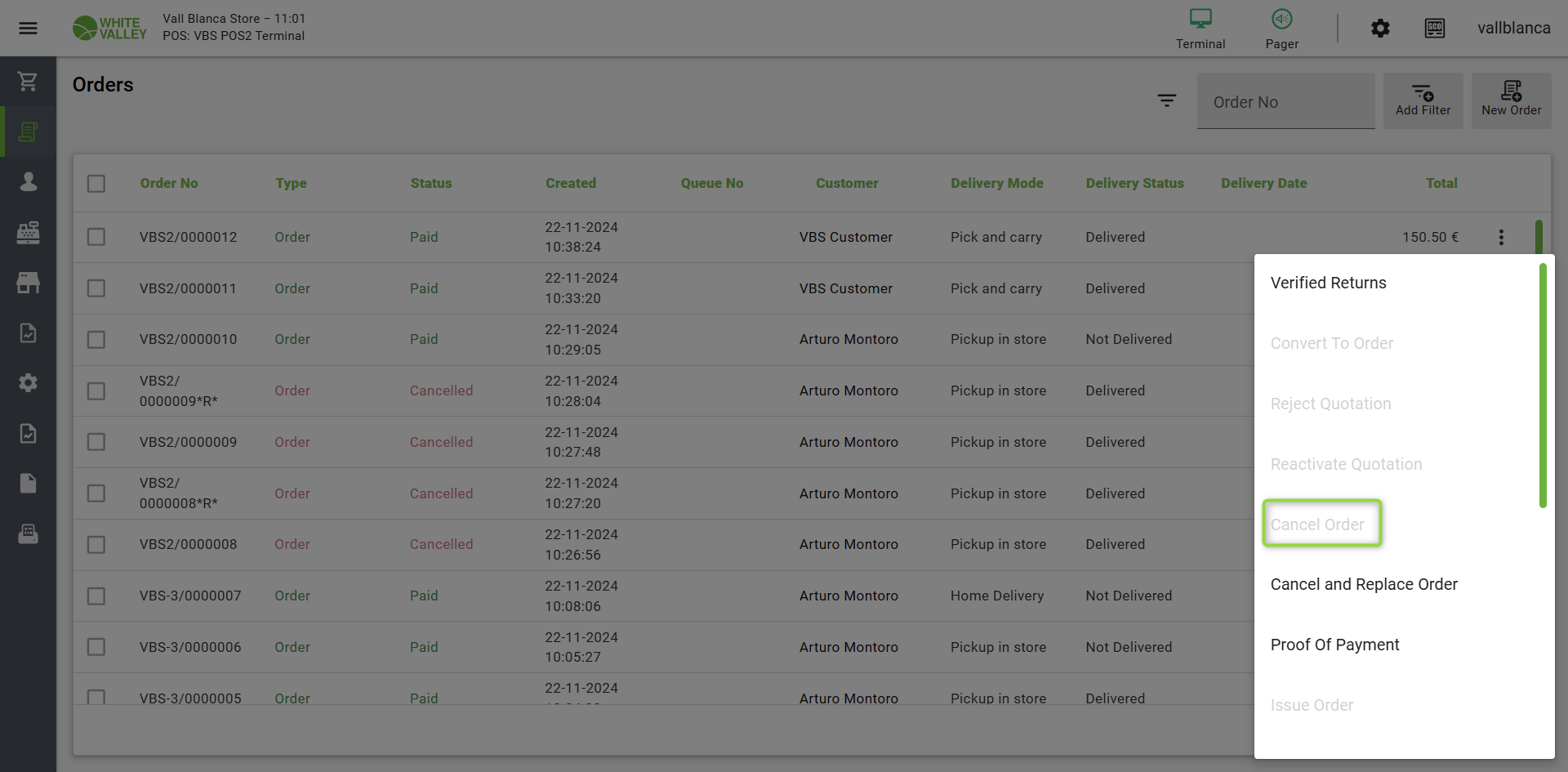Click the store front sidebar icon

[x=28, y=283]
